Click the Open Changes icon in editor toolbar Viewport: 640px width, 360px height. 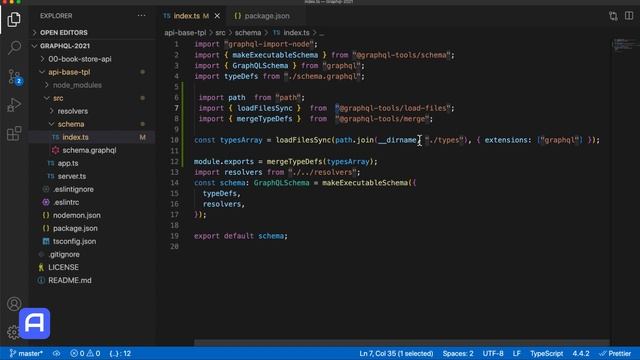pyautogui.click(x=613, y=16)
